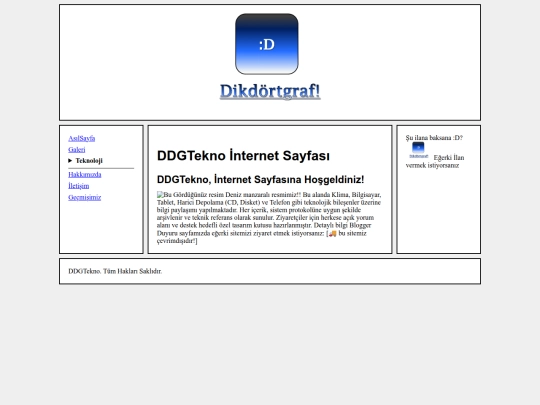The width and height of the screenshot is (540, 405).
Task: Open the İletişim link
Action: point(79,186)
